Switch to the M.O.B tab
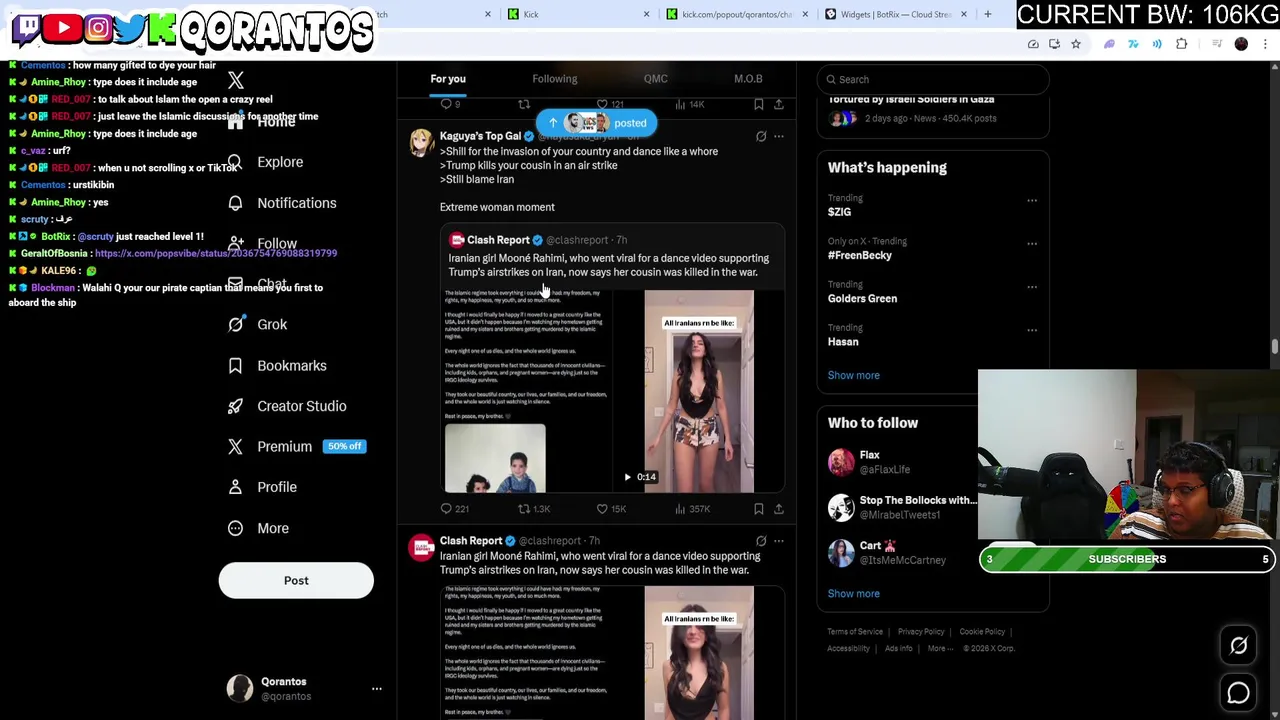The image size is (1280, 720). pyautogui.click(x=748, y=79)
